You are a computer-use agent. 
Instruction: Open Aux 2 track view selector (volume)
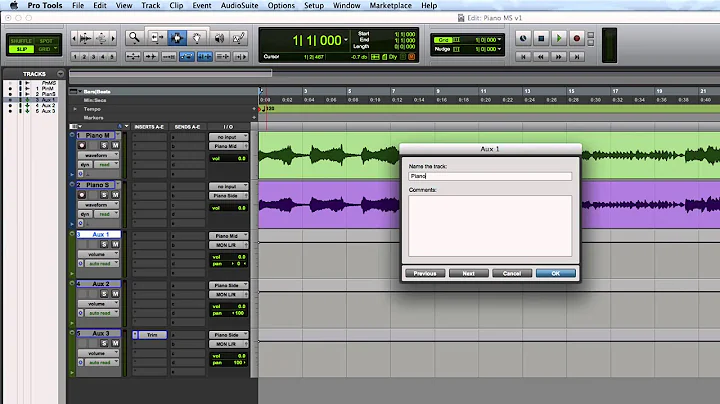click(x=98, y=303)
